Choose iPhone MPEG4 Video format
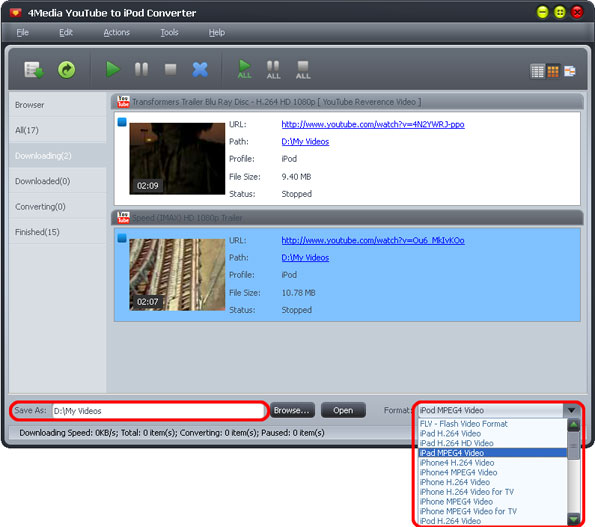This screenshot has height=527, width=595. [x=493, y=501]
